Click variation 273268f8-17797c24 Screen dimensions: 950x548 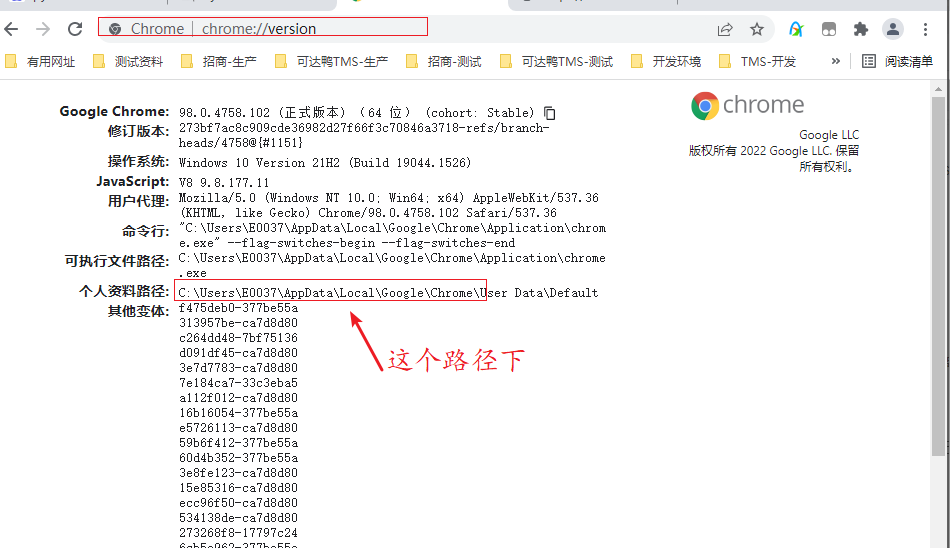(x=238, y=533)
